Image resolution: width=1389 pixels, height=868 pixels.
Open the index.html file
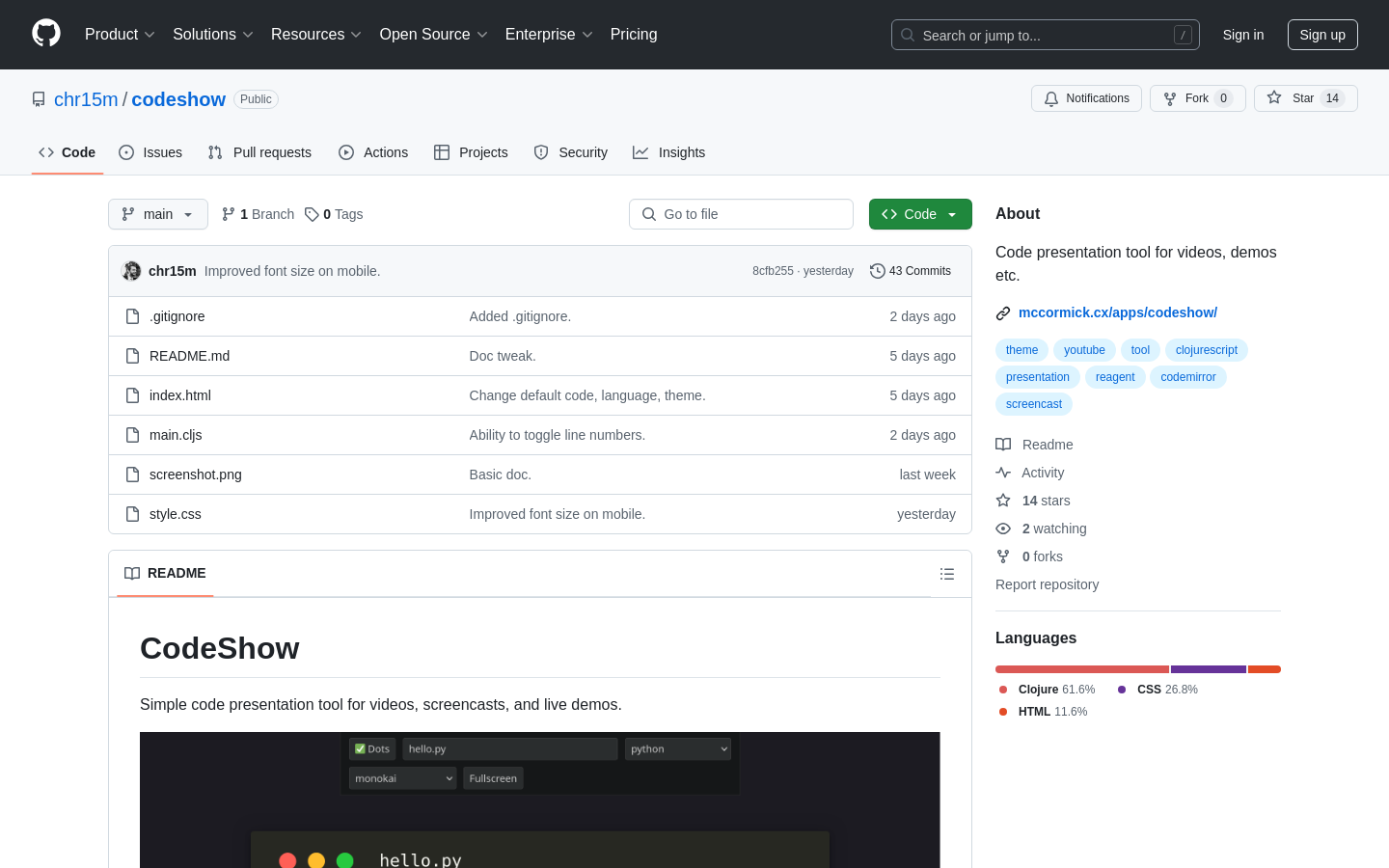point(180,395)
